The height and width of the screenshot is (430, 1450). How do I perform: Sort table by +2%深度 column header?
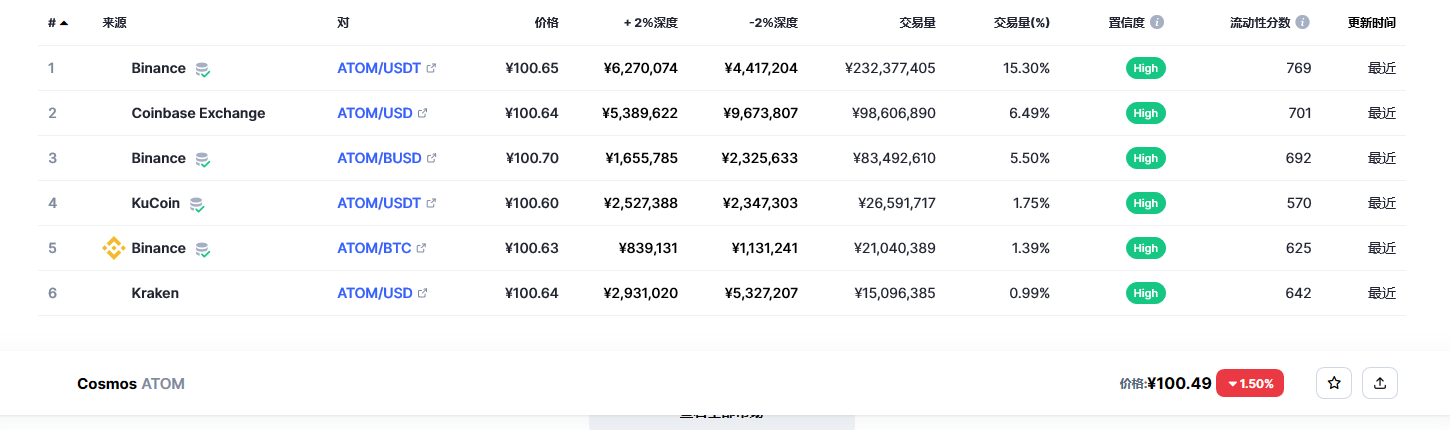coord(651,22)
